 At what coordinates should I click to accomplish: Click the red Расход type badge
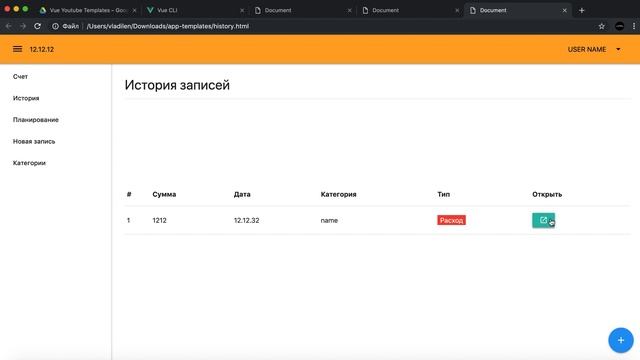point(451,220)
